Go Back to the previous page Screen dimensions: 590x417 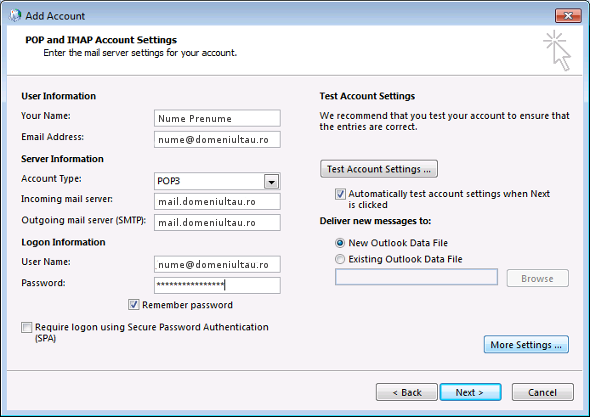407,393
